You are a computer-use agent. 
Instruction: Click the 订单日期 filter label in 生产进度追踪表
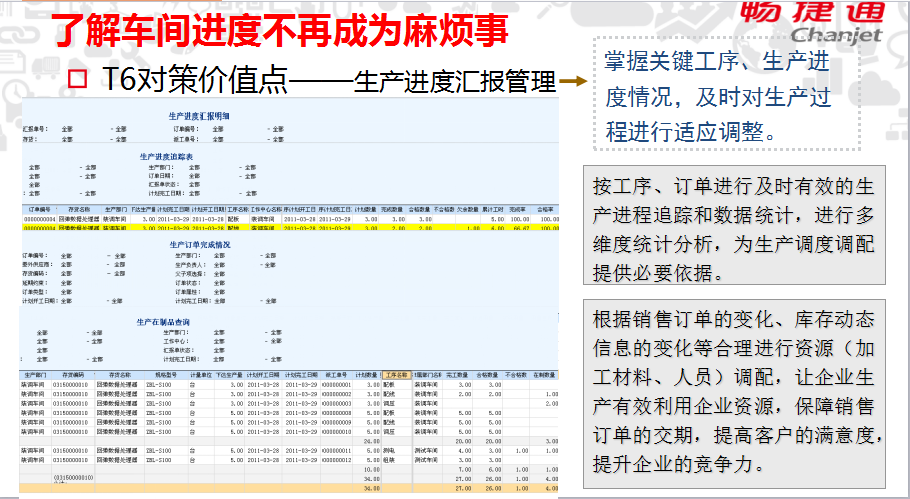tap(161, 176)
